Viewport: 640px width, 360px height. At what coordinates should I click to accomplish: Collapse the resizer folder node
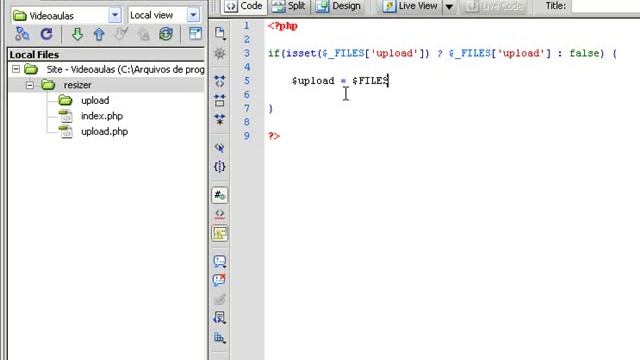pyautogui.click(x=30, y=85)
